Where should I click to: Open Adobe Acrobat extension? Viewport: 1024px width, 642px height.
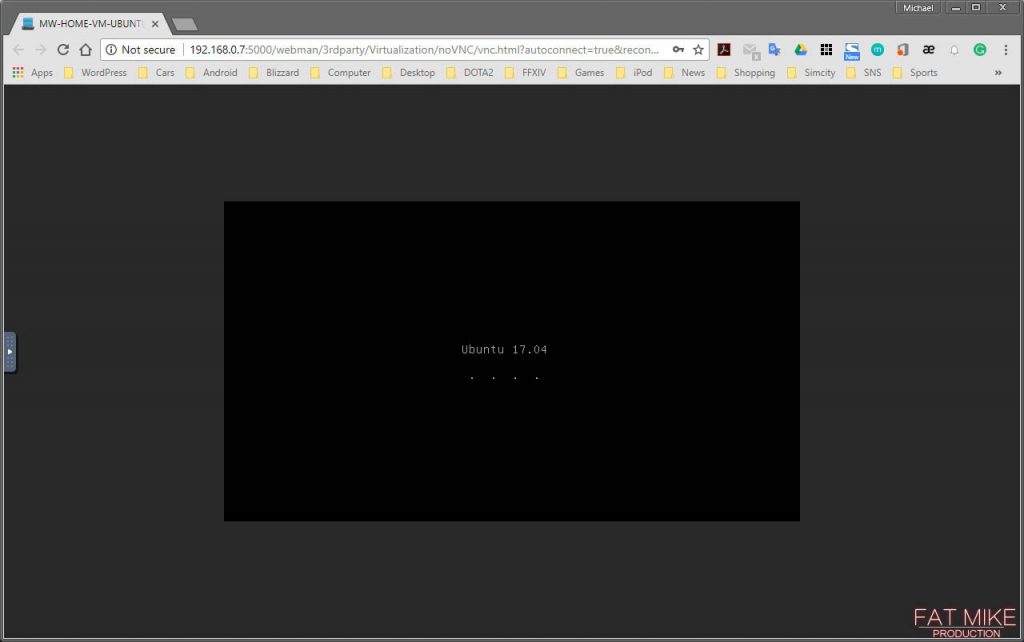(724, 50)
